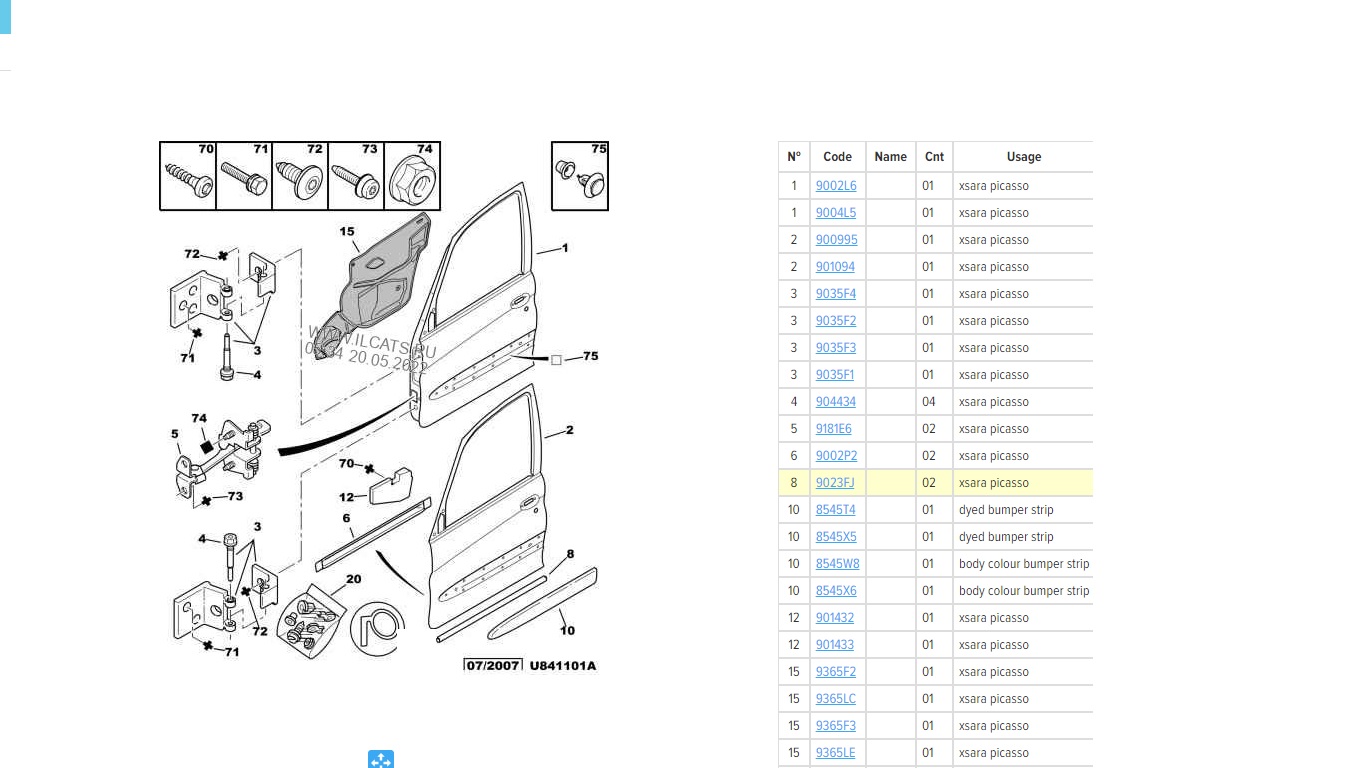Click the "Name" column header
1366x768 pixels.
tap(891, 157)
